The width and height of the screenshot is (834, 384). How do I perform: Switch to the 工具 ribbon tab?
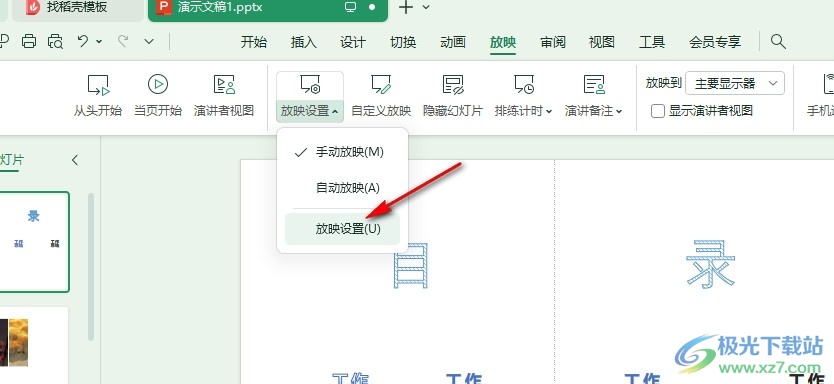point(652,42)
